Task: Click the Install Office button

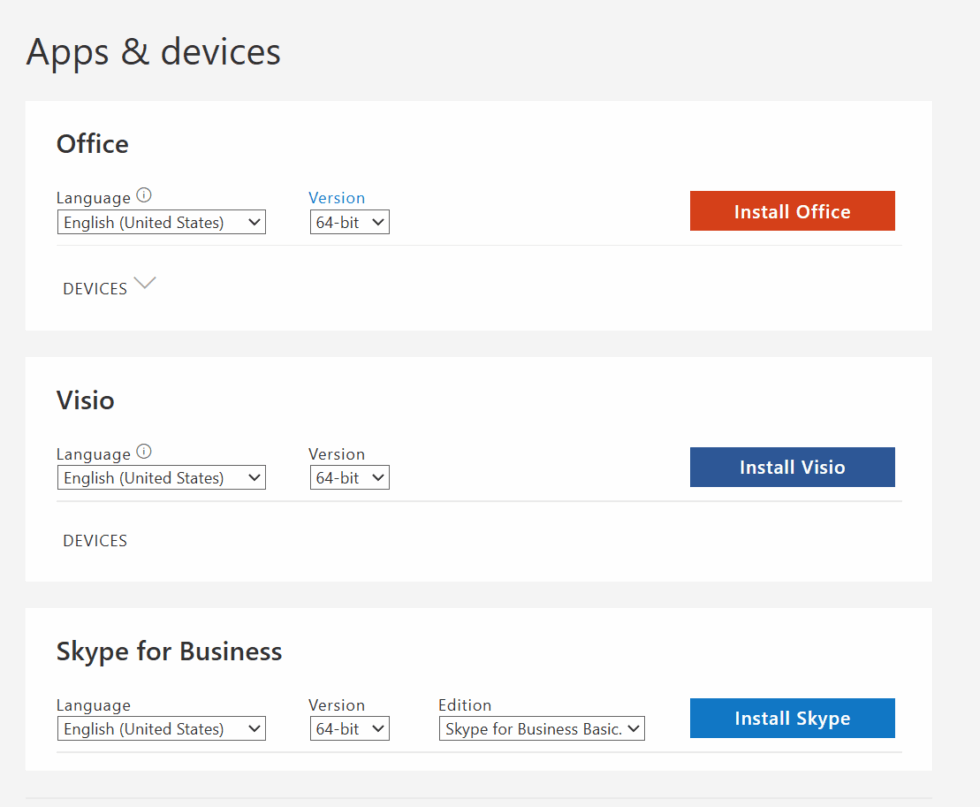Action: click(x=792, y=211)
